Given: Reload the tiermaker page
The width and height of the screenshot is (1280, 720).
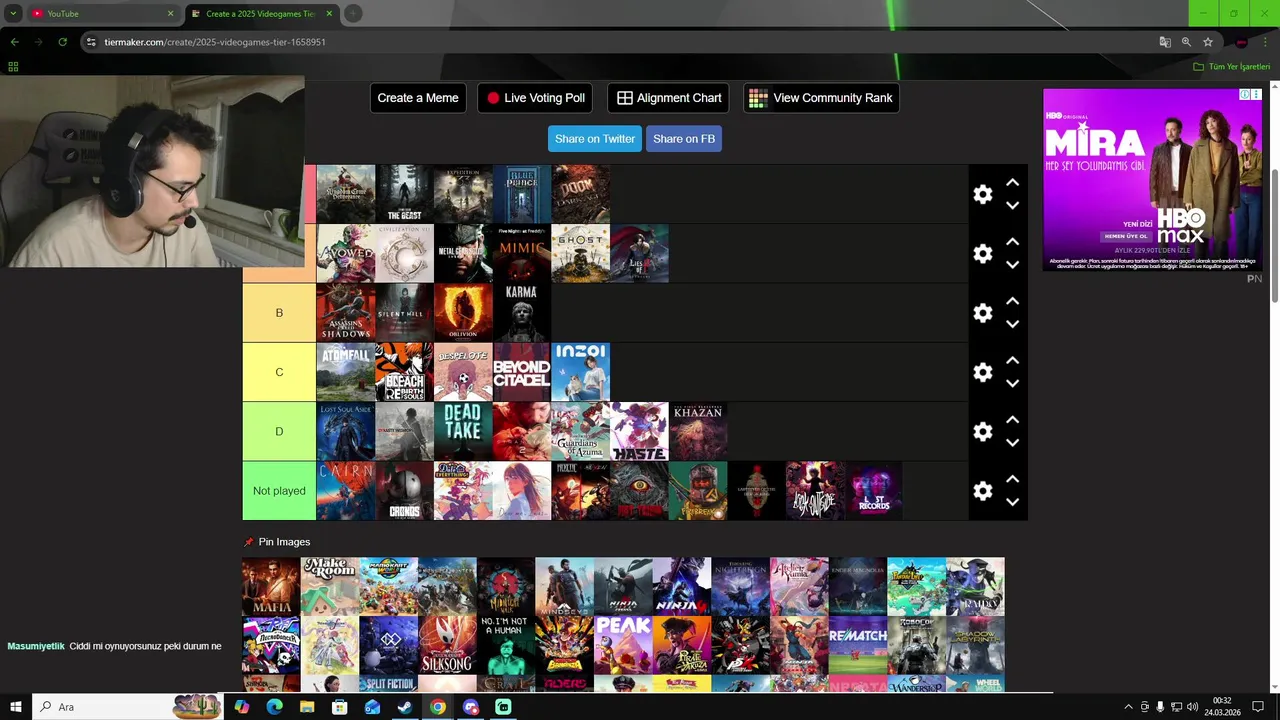Looking at the screenshot, I should (62, 42).
